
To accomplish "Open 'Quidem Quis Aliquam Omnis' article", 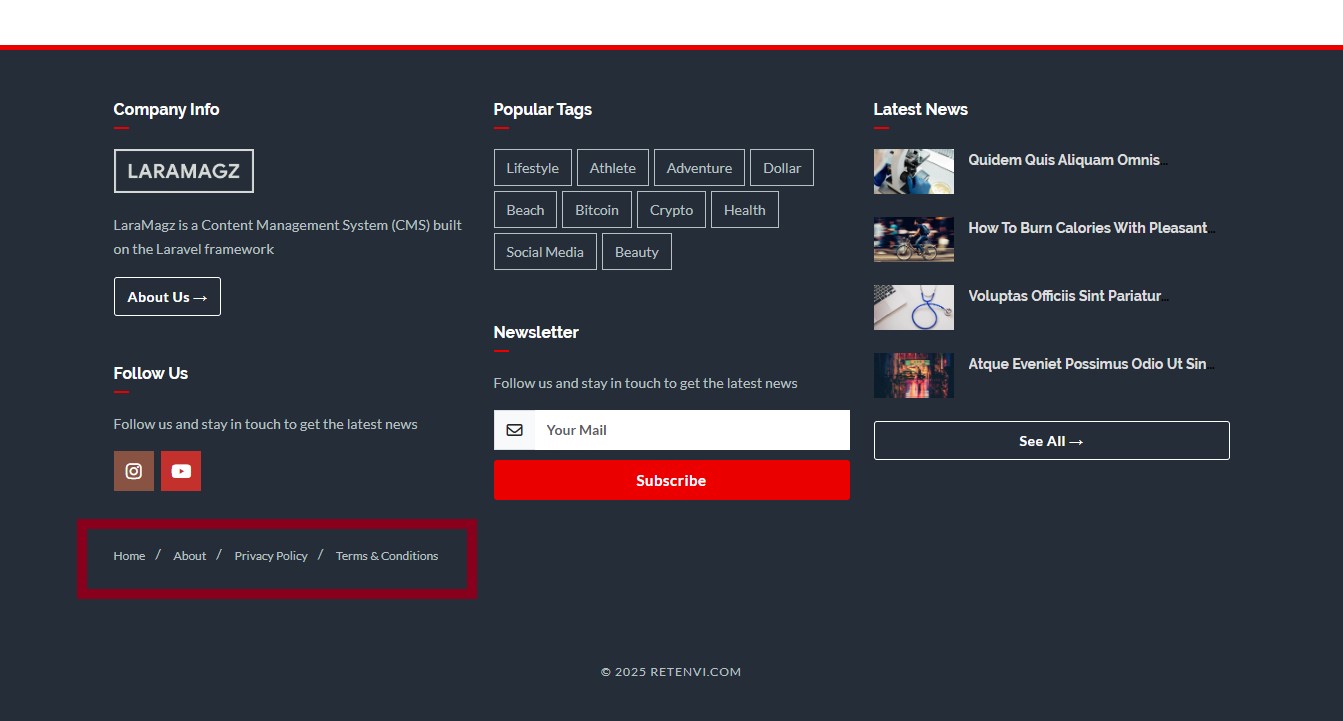I will tap(1063, 159).
